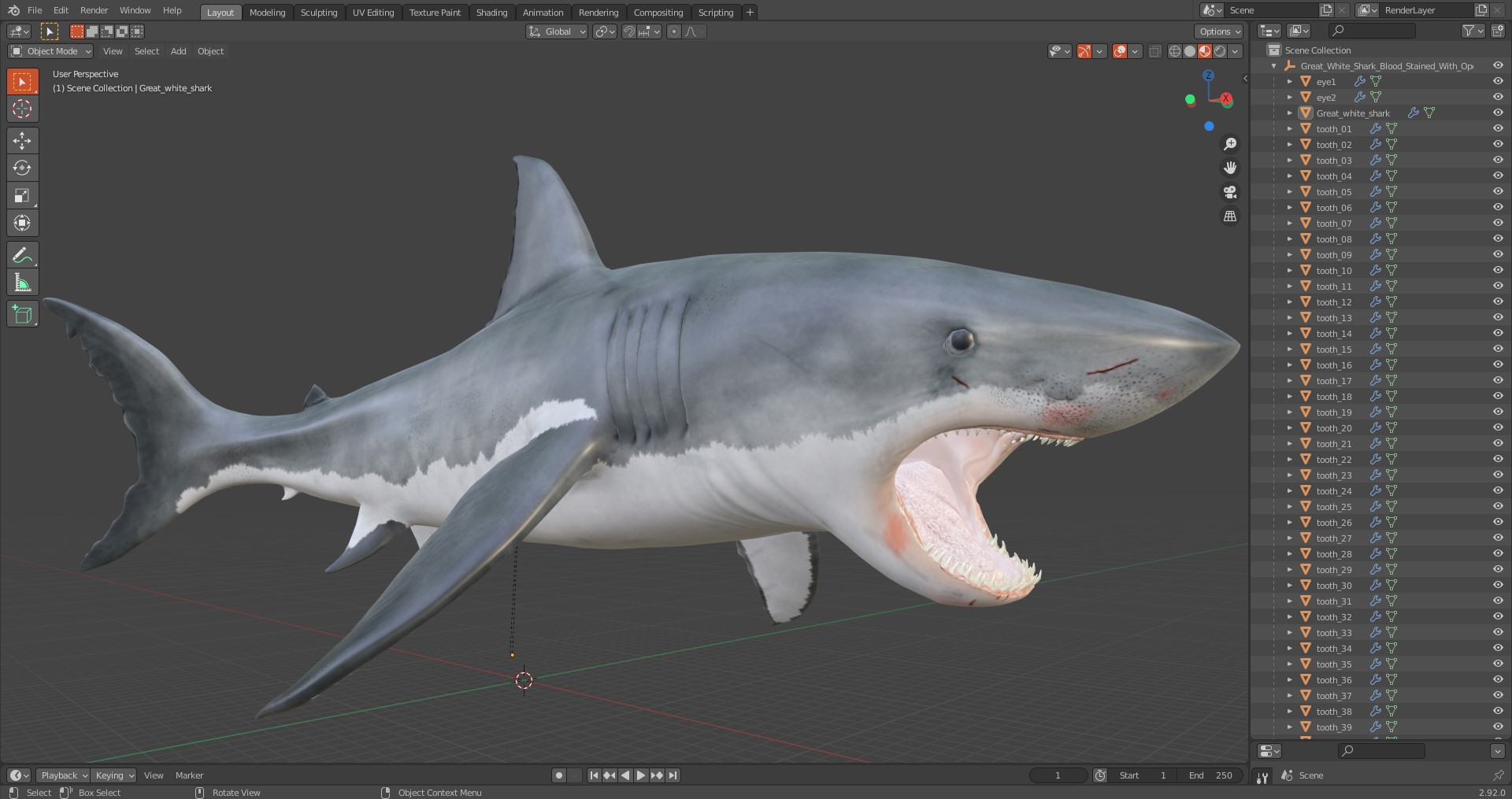Hide tooth_05 in outliner
The image size is (1512, 799).
[1498, 191]
